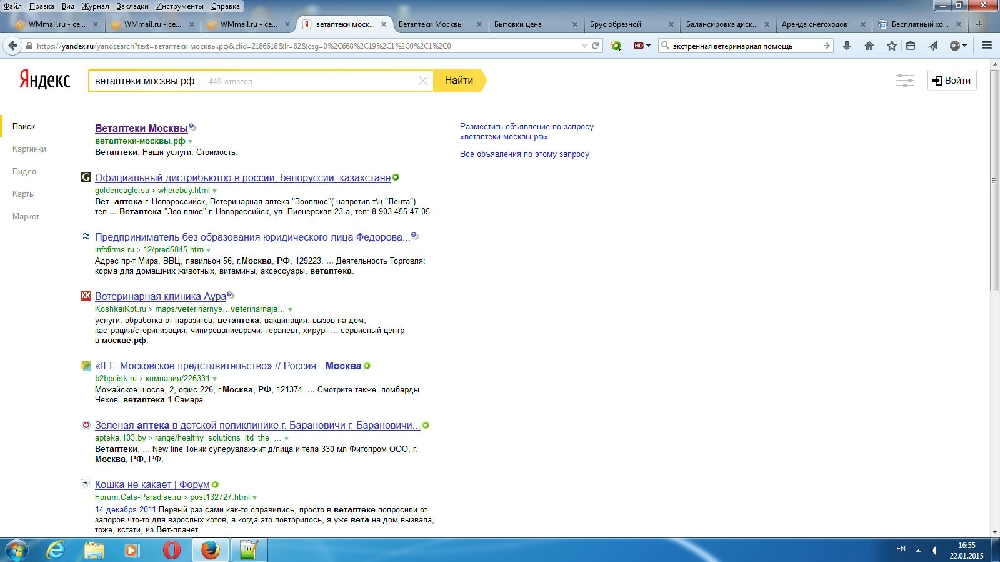The width and height of the screenshot is (1000, 562).
Task: Select Карты in Yandex sidebar
Action: tap(23, 194)
